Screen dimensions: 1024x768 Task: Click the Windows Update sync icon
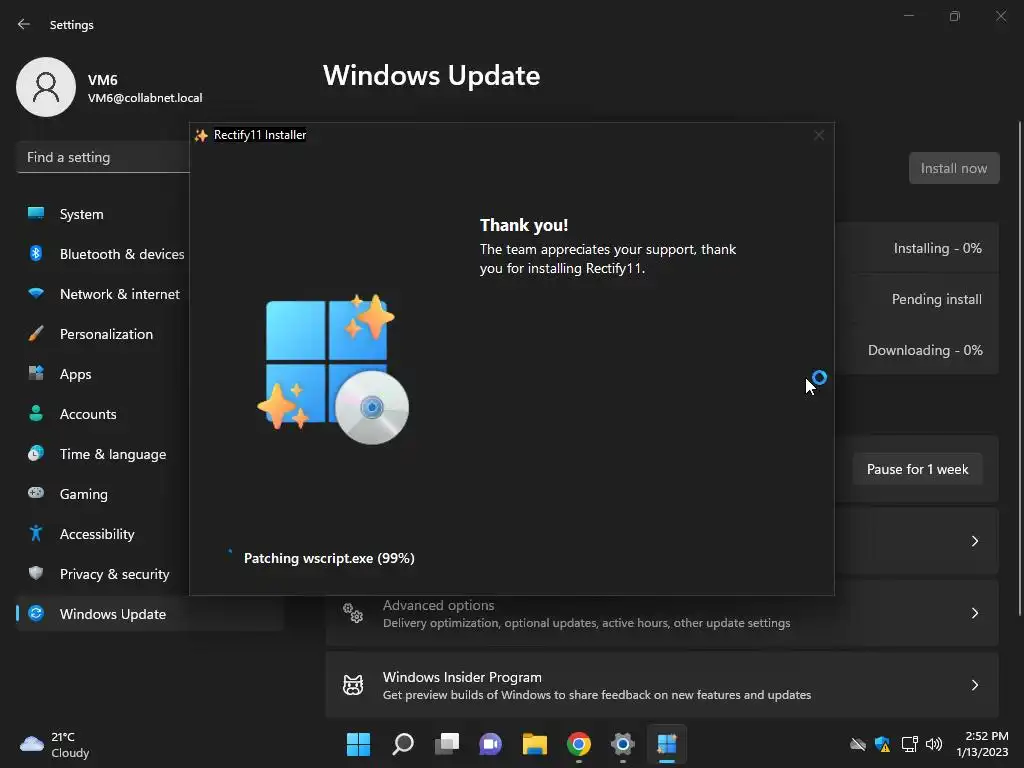(x=36, y=613)
